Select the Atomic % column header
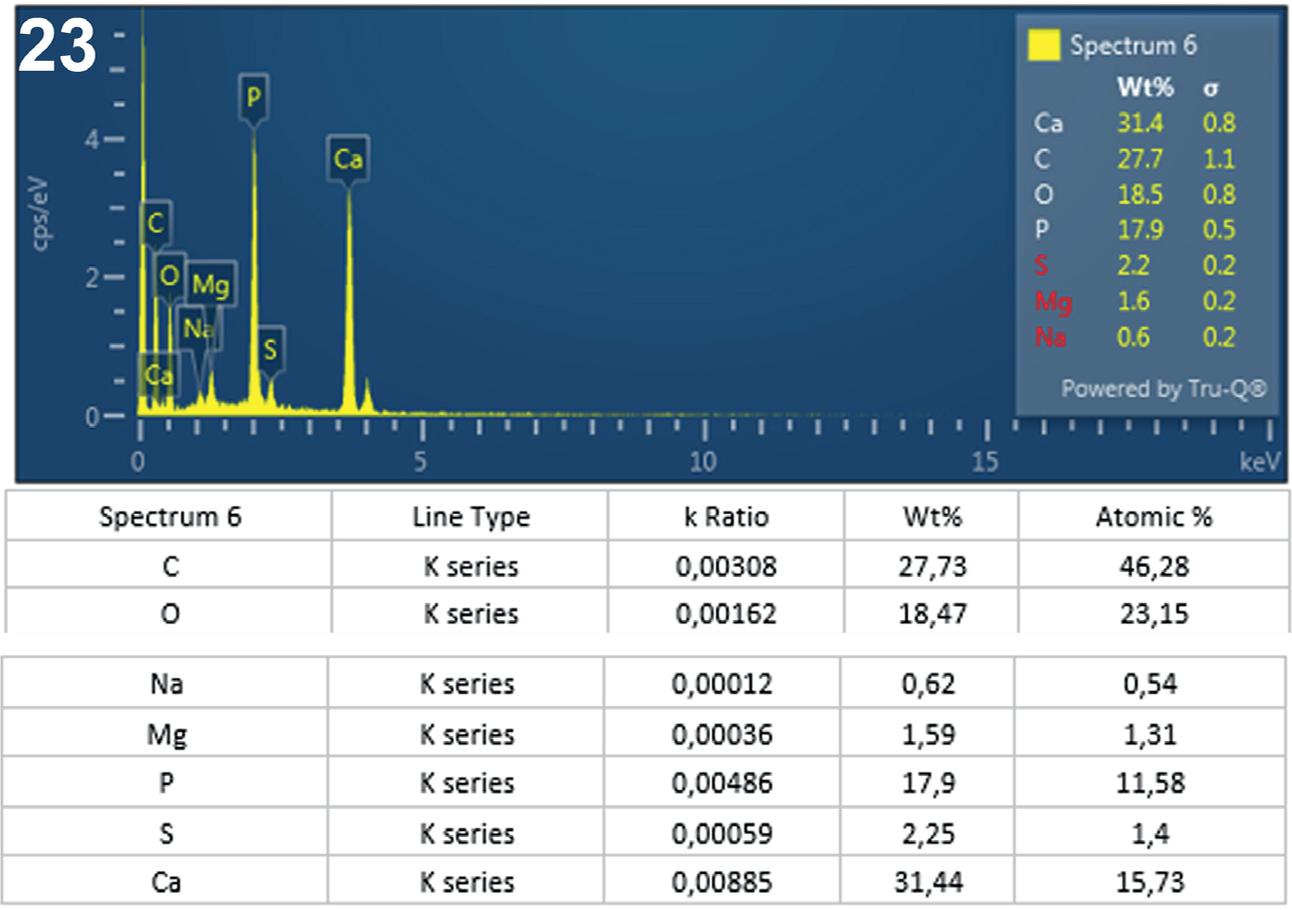 coord(1152,517)
